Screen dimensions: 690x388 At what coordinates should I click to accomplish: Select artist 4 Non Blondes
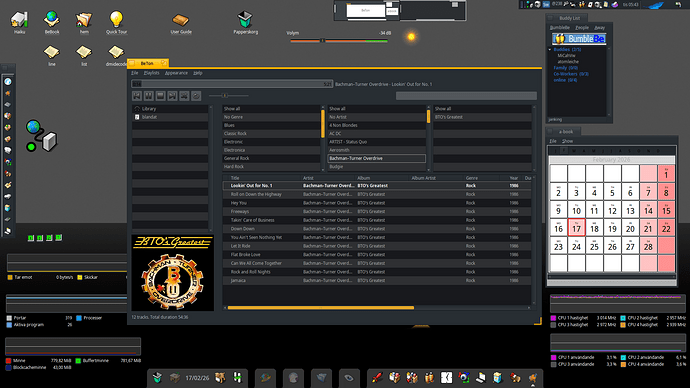click(377, 125)
